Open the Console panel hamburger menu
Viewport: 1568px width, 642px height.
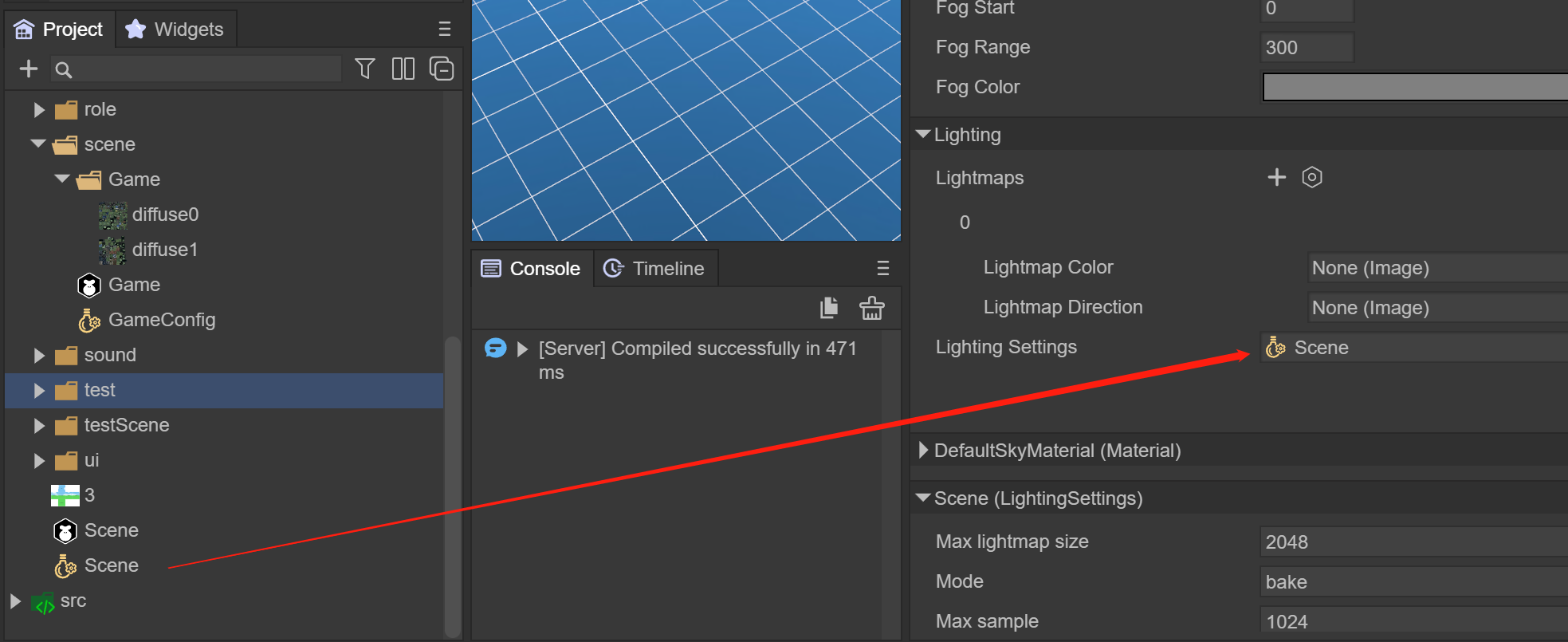882,269
